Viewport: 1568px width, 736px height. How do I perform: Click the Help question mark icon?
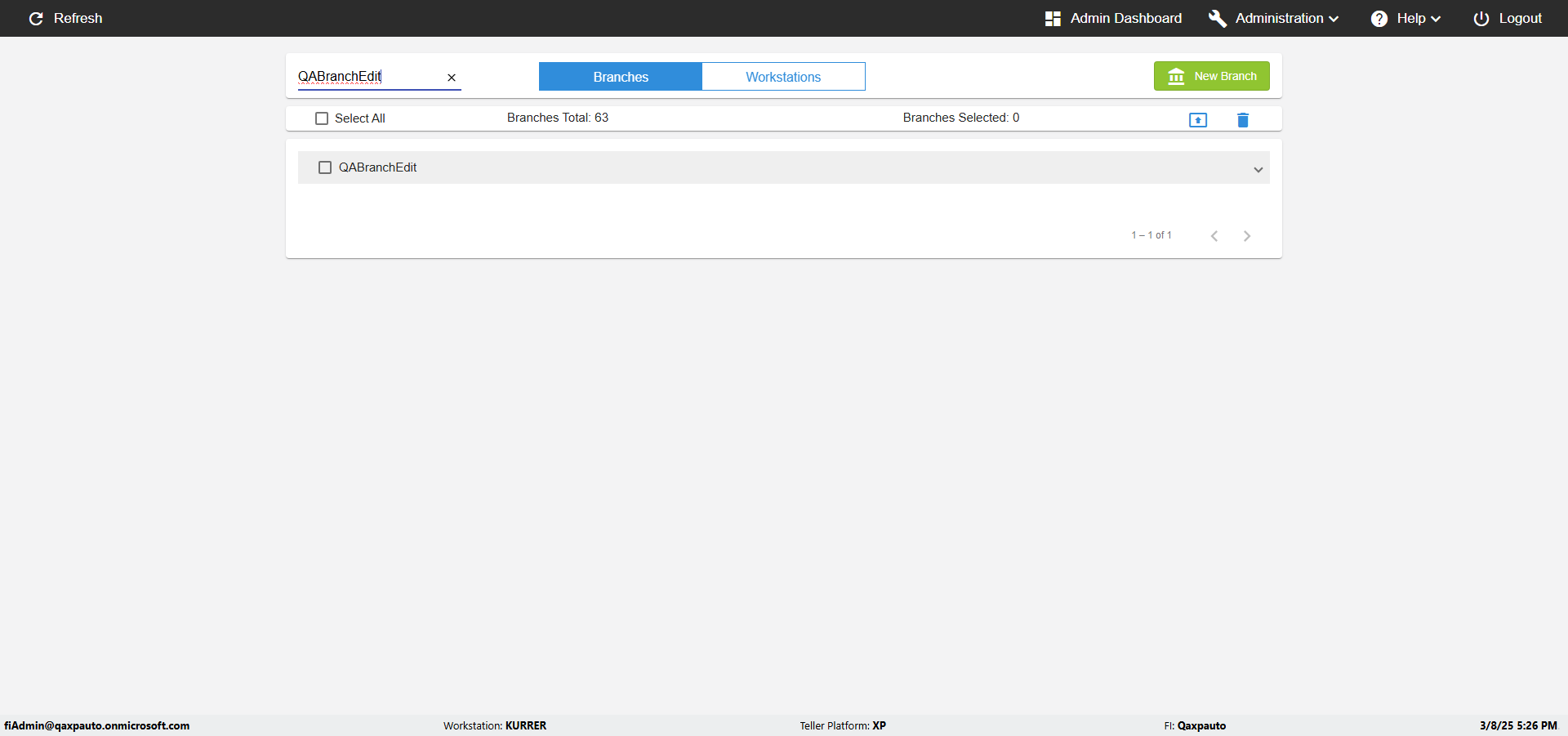click(x=1379, y=19)
